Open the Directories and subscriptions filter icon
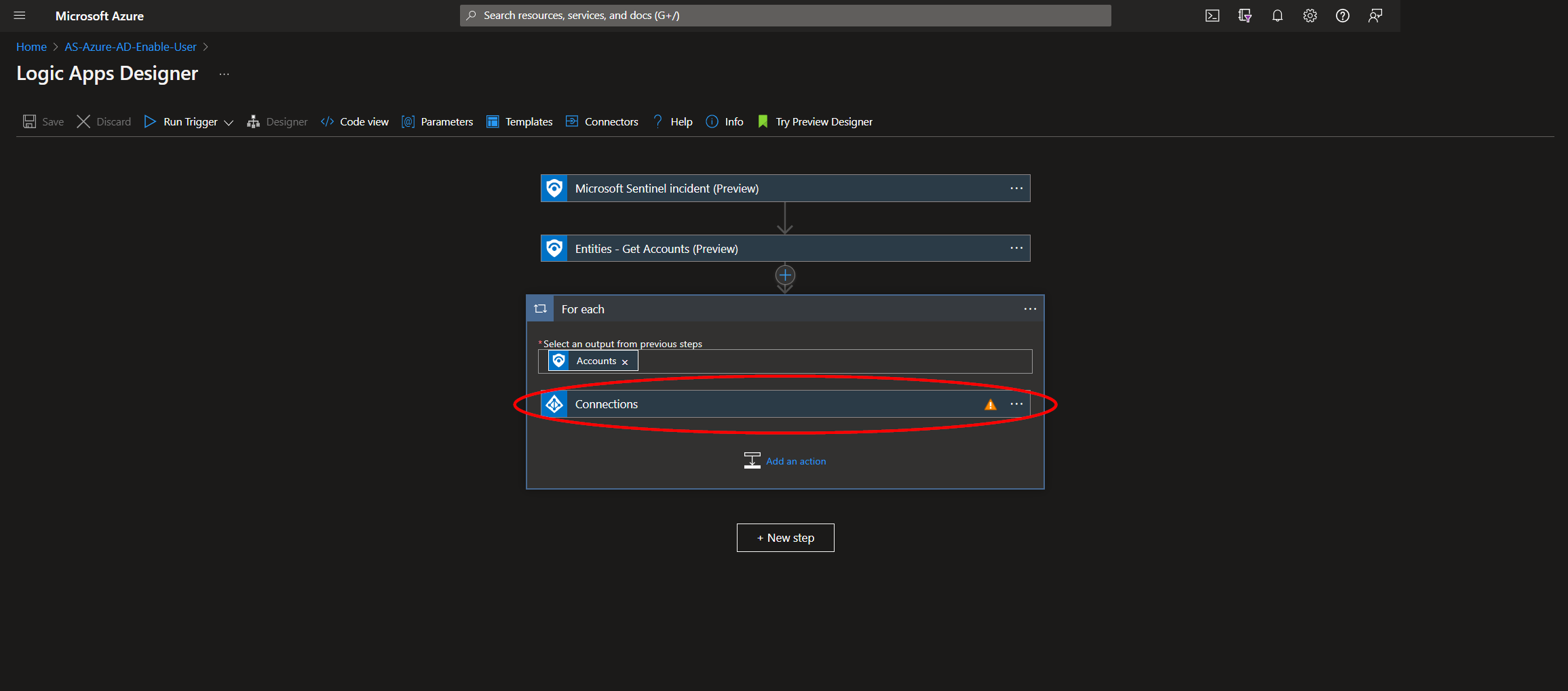This screenshot has width=1568, height=691. coord(1245,16)
